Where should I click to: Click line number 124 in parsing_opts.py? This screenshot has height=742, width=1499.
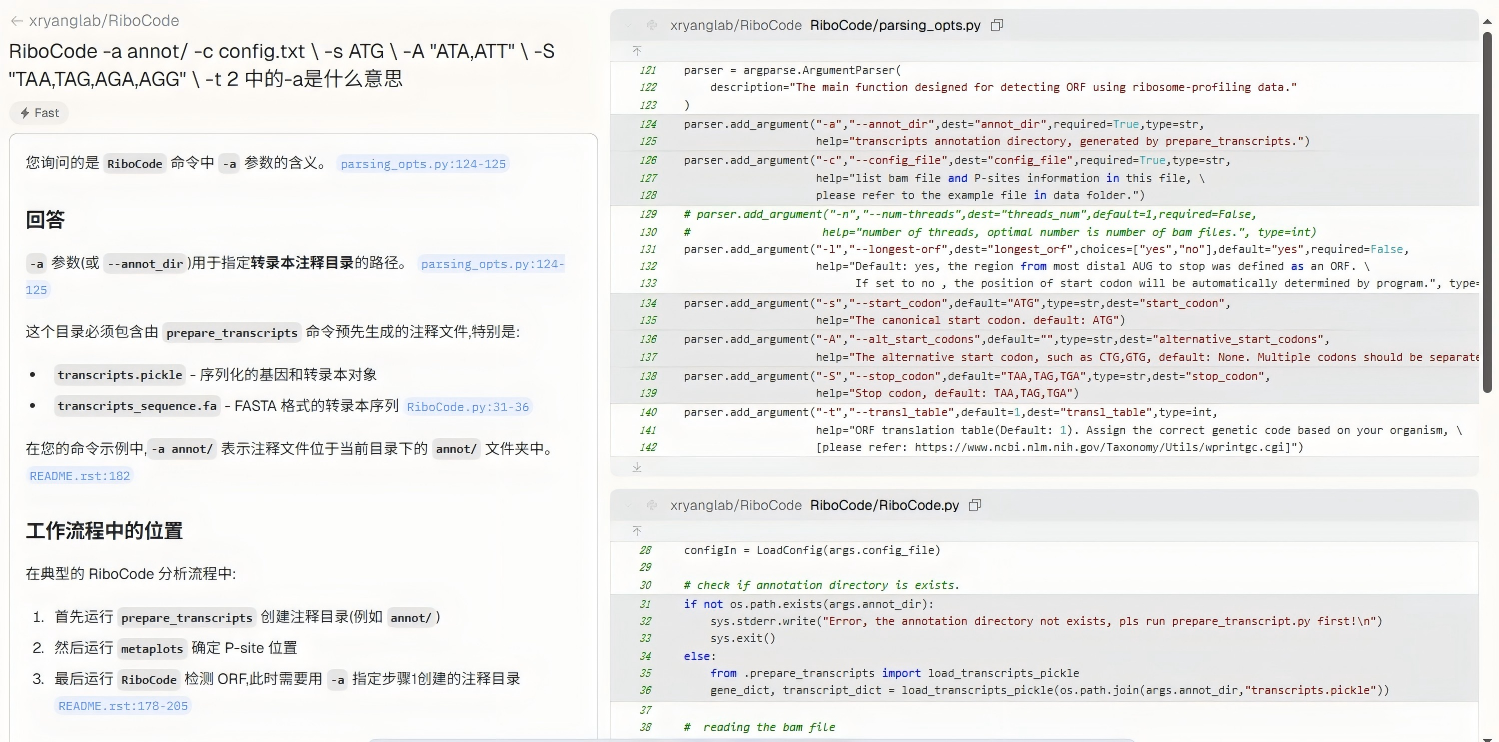647,124
